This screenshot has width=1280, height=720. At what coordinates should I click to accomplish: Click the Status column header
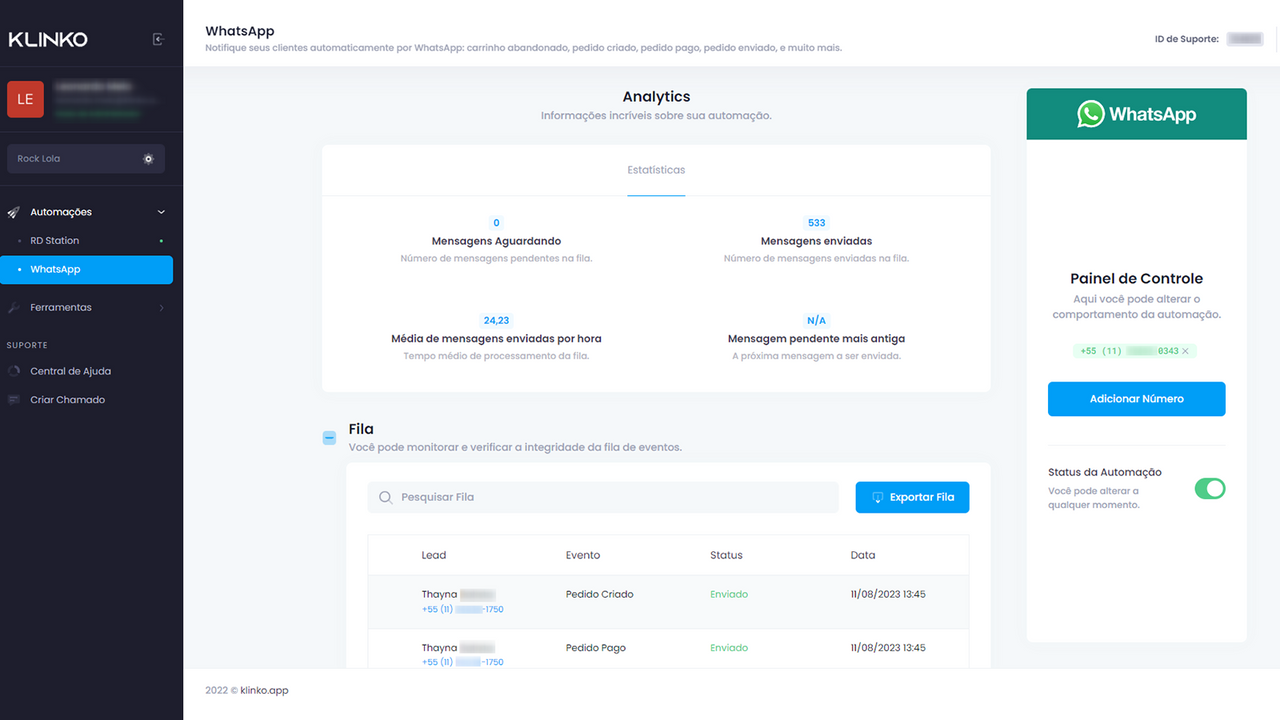(726, 555)
